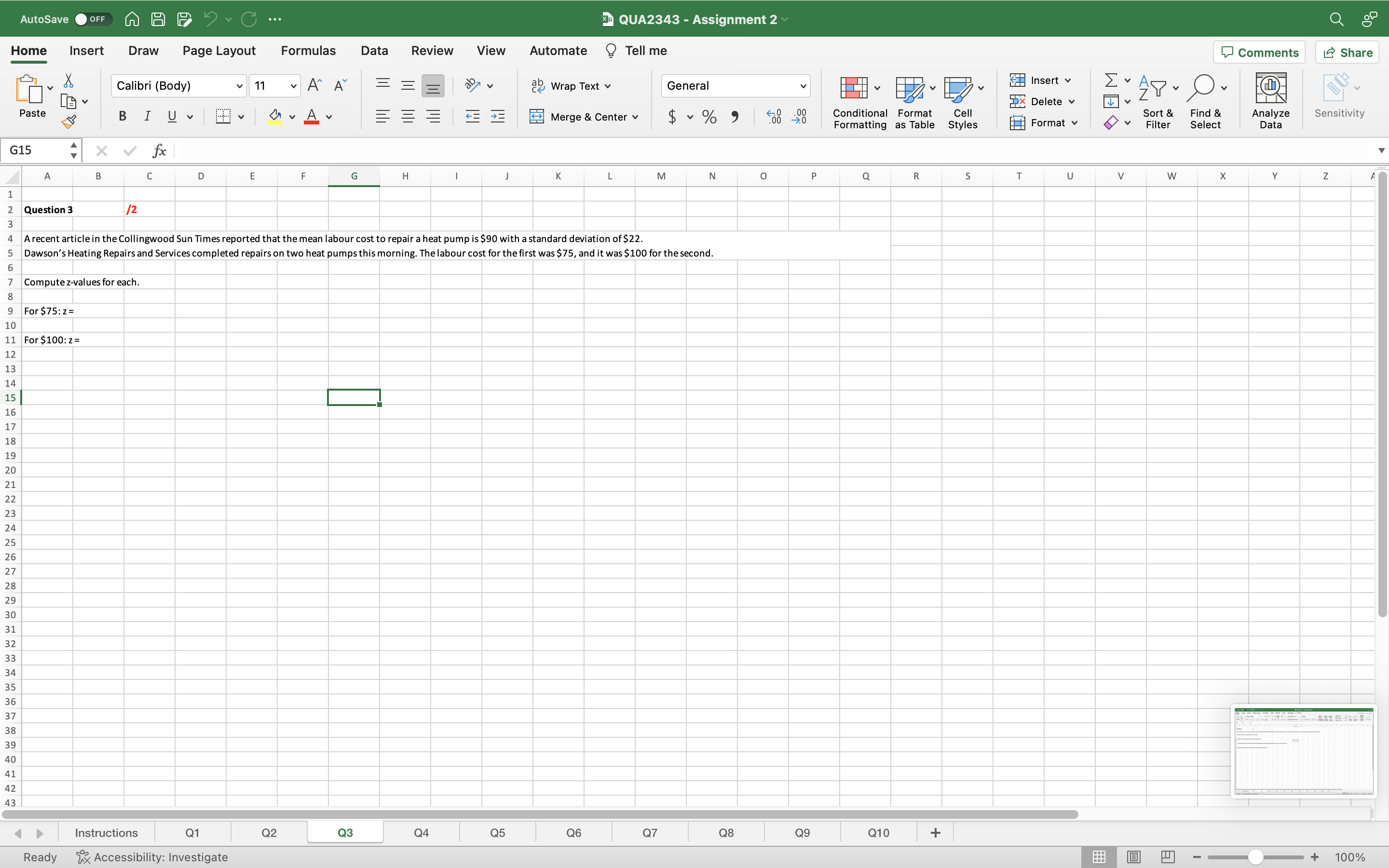The height and width of the screenshot is (868, 1389).
Task: Click the Share button
Action: pos(1347,52)
